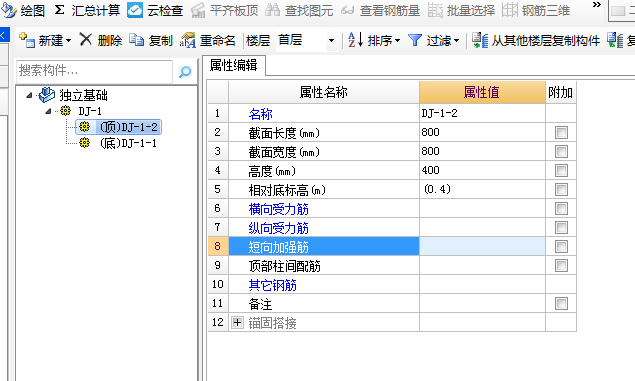Open the 新建 dropdown arrow
Screen dimensions: 635x381
[68, 40]
